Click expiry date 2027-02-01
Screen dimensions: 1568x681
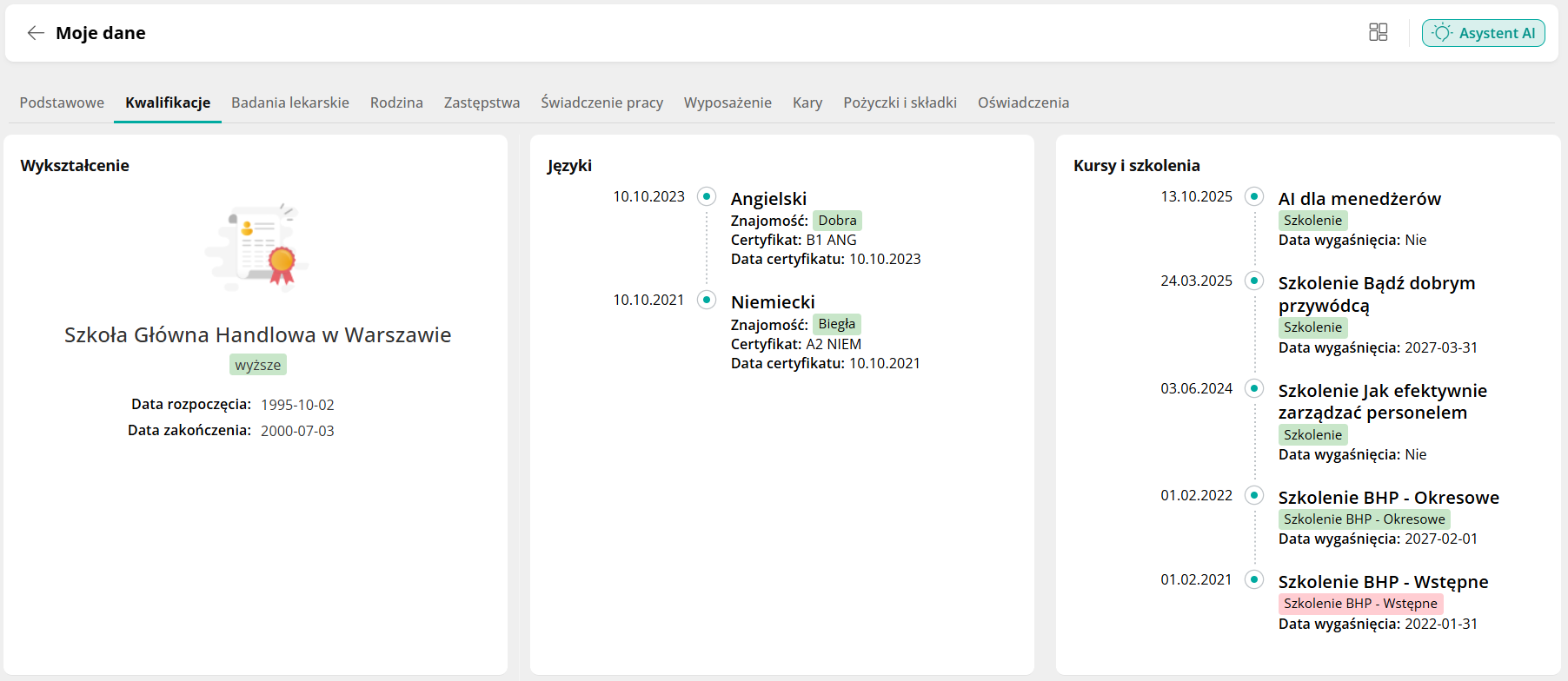point(1441,539)
